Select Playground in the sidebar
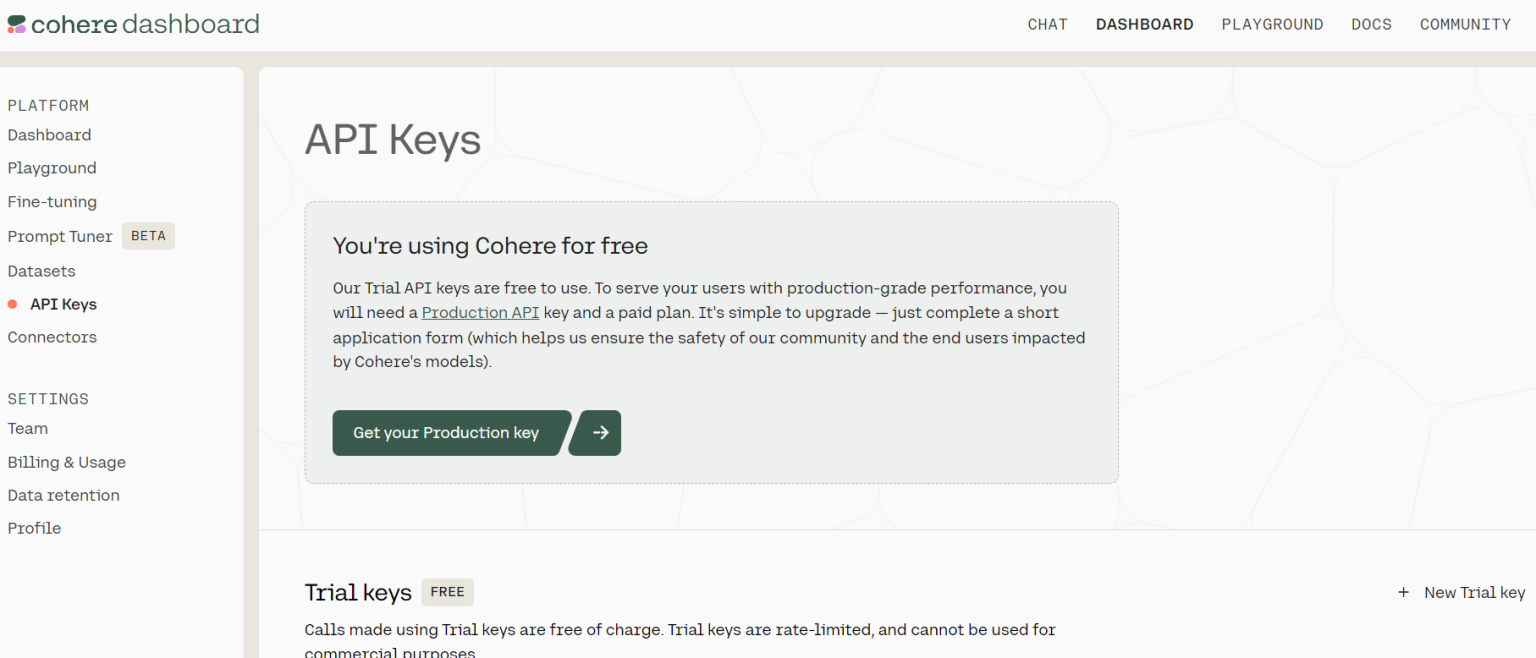 click(52, 168)
